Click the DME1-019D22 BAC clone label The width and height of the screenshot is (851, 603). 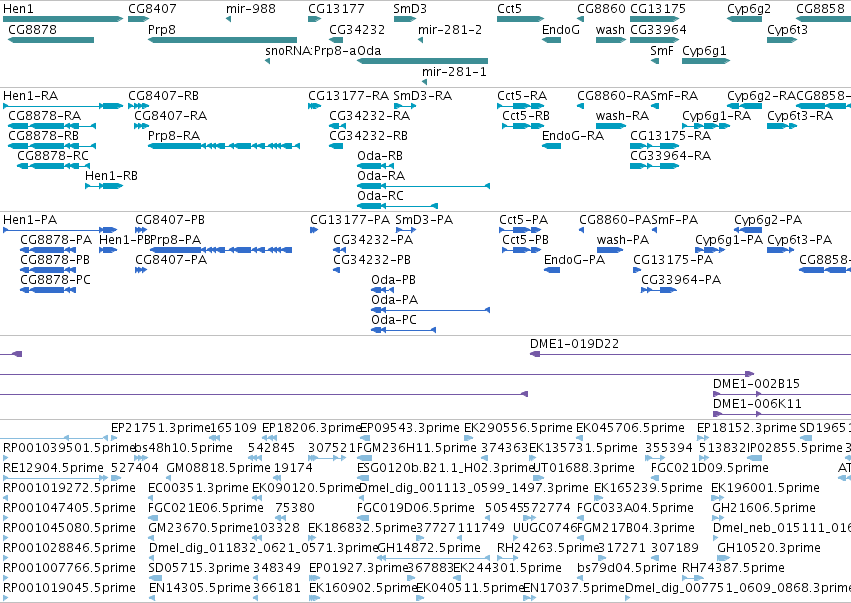[x=574, y=344]
